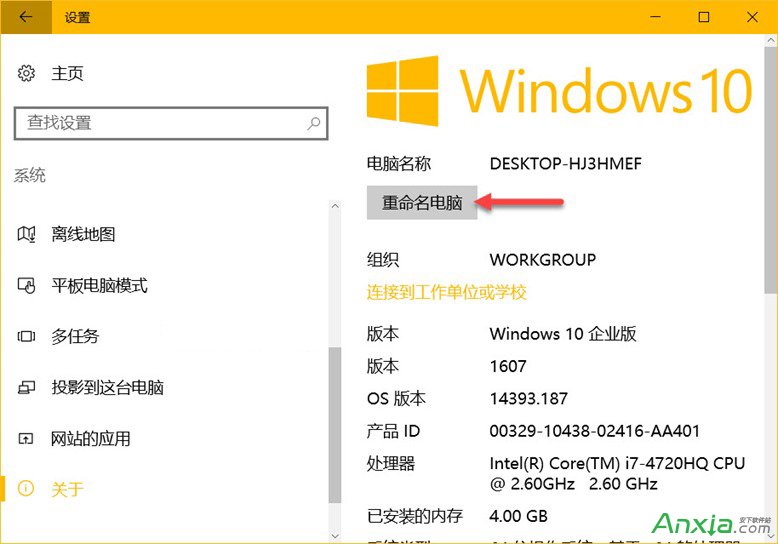Click the multitasking icon
The width and height of the screenshot is (778, 544).
[x=26, y=337]
